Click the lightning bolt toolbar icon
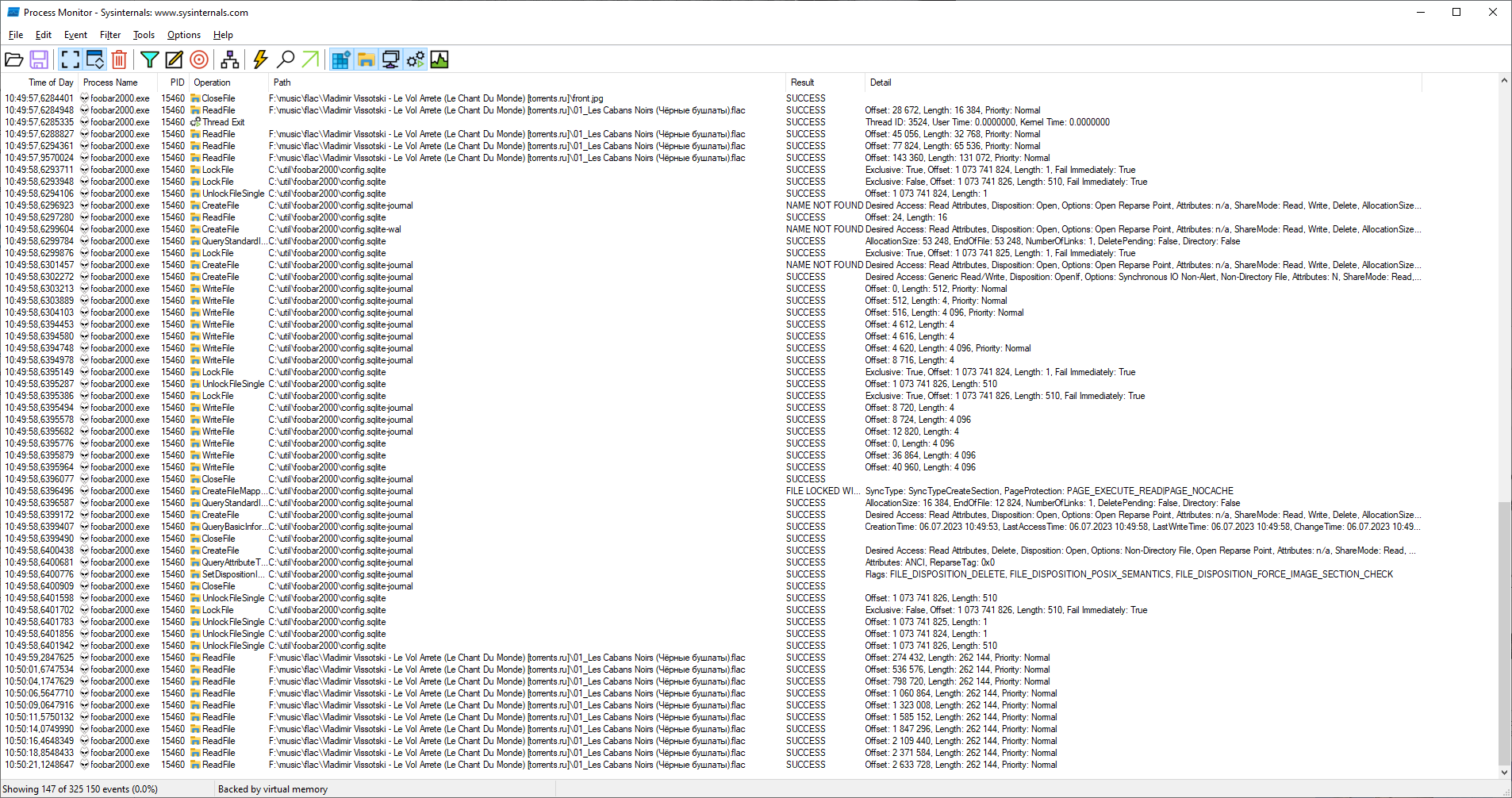1512x798 pixels. [x=260, y=59]
